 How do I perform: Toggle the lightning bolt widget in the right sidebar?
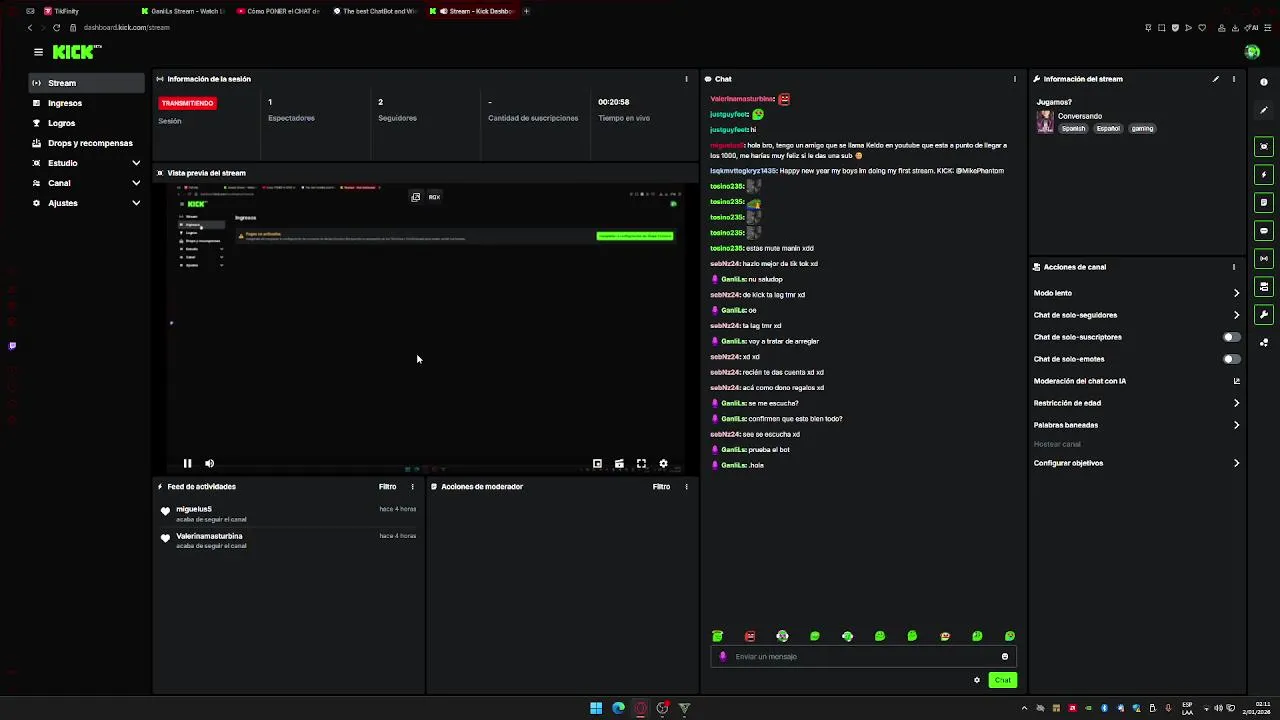pyautogui.click(x=1264, y=174)
